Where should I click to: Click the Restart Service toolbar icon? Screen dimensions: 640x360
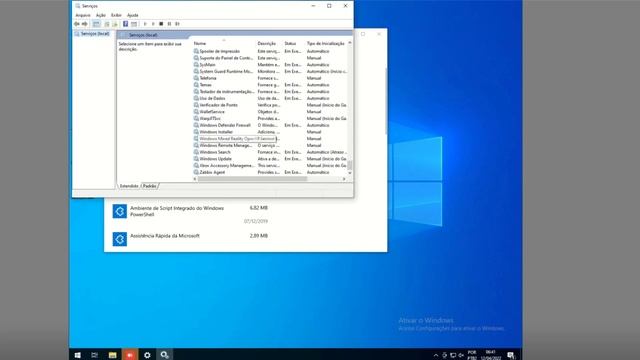[x=178, y=24]
